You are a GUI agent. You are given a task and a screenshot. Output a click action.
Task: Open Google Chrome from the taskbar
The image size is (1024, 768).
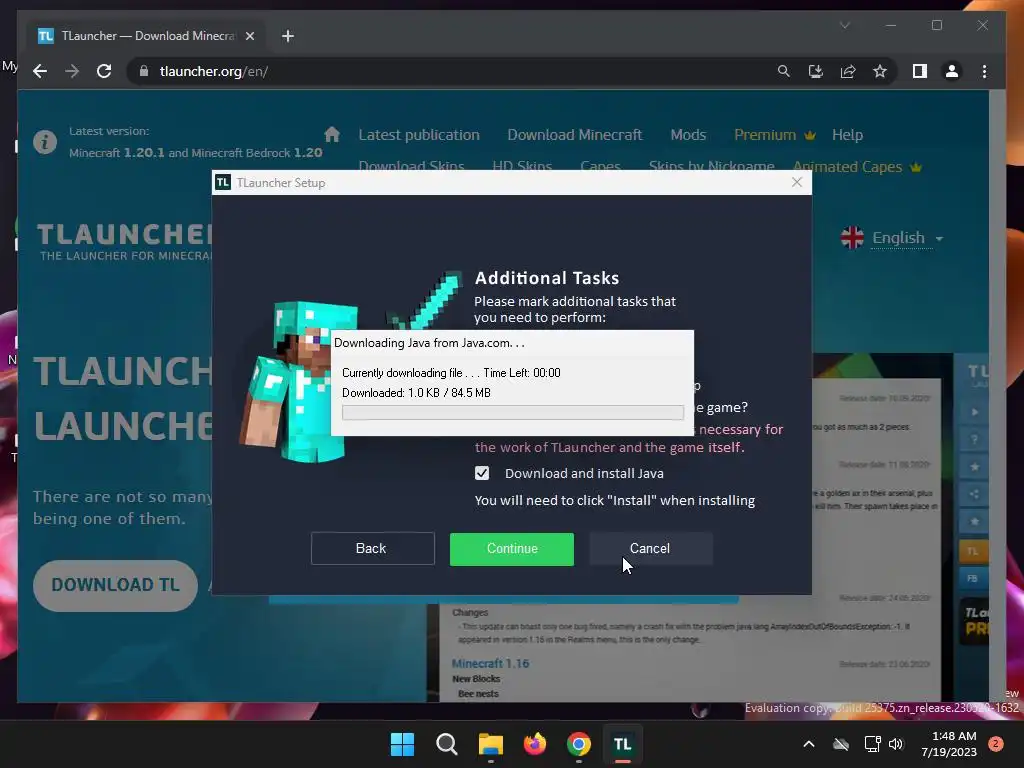(x=579, y=744)
